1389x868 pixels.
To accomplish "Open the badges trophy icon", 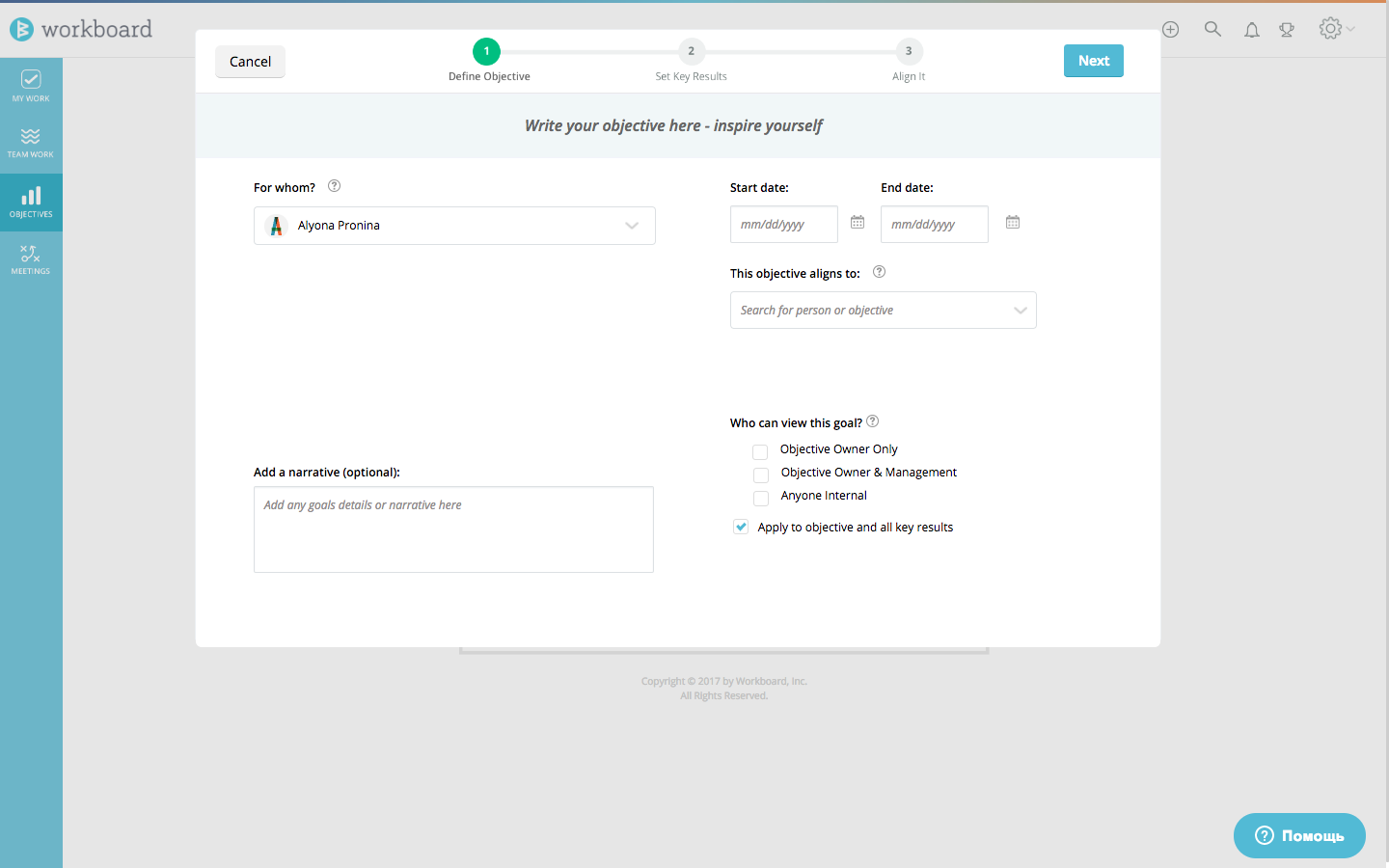I will (x=1287, y=29).
